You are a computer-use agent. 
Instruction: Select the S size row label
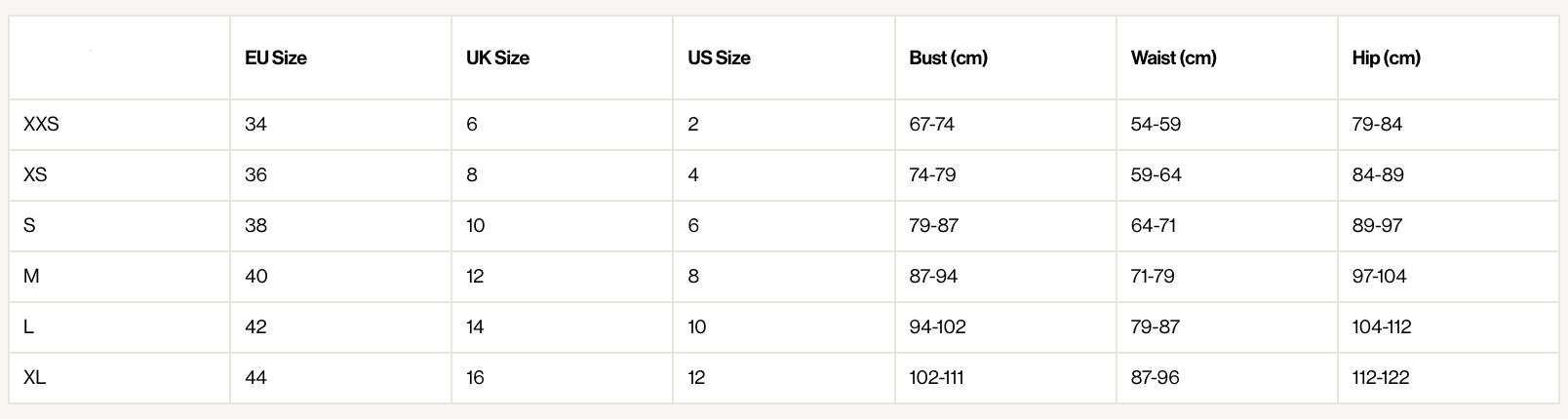29,226
